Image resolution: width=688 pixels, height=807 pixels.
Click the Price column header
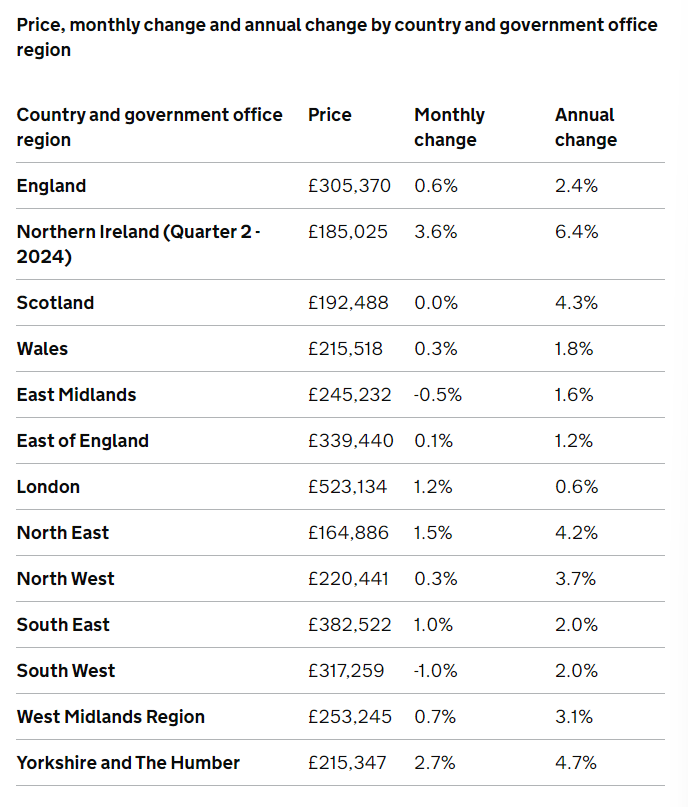330,115
